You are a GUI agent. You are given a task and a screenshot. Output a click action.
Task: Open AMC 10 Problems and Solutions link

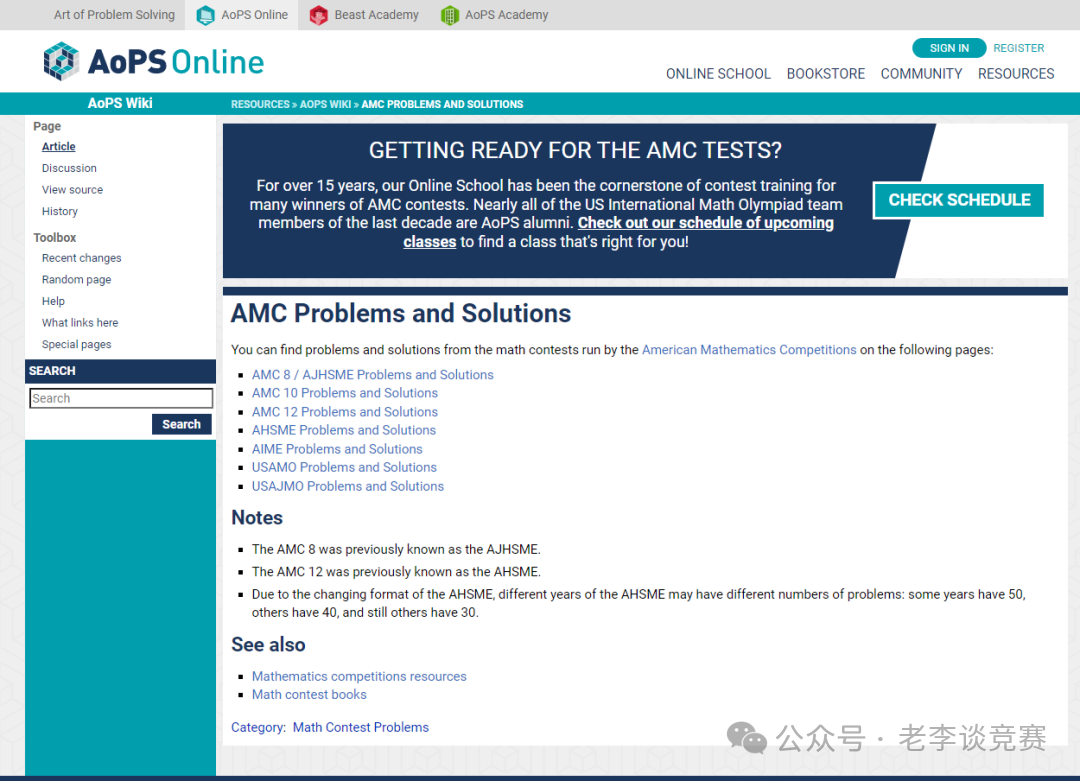click(345, 393)
